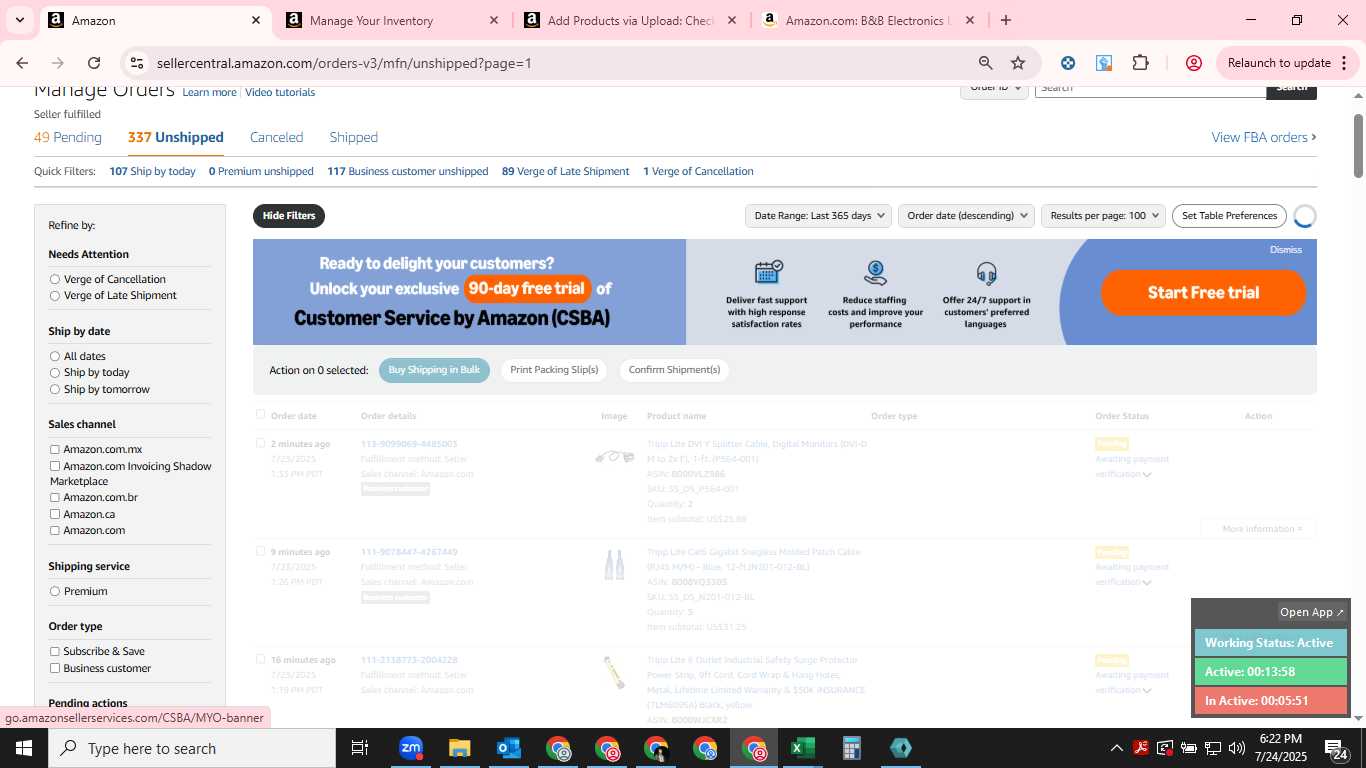Open the square picture extension icon

1104,63
